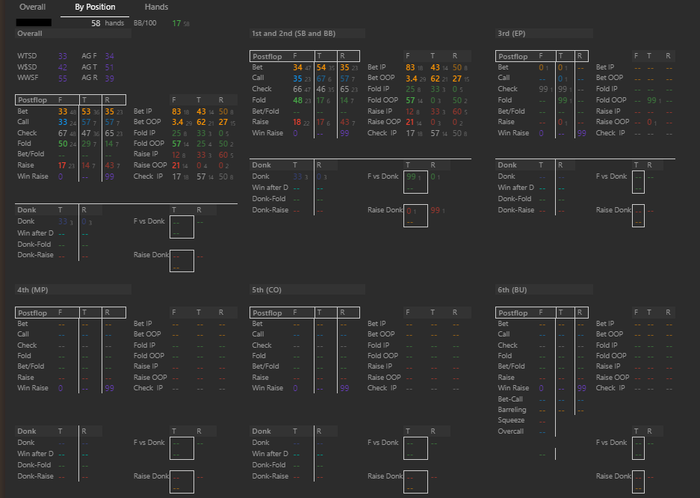Click the 4th (MP) section header

point(73,290)
